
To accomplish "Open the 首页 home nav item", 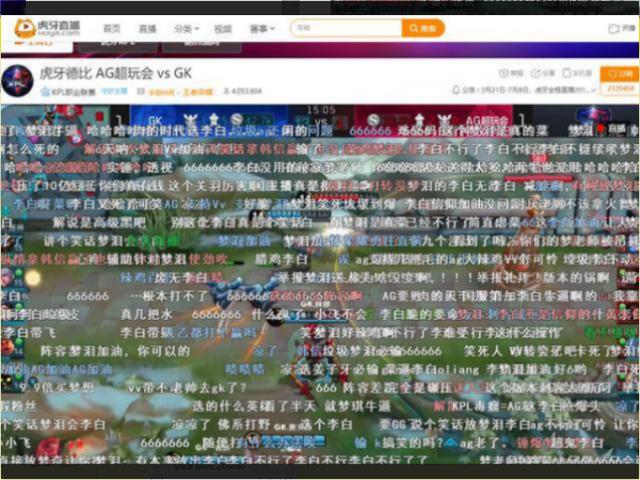I will click(112, 29).
